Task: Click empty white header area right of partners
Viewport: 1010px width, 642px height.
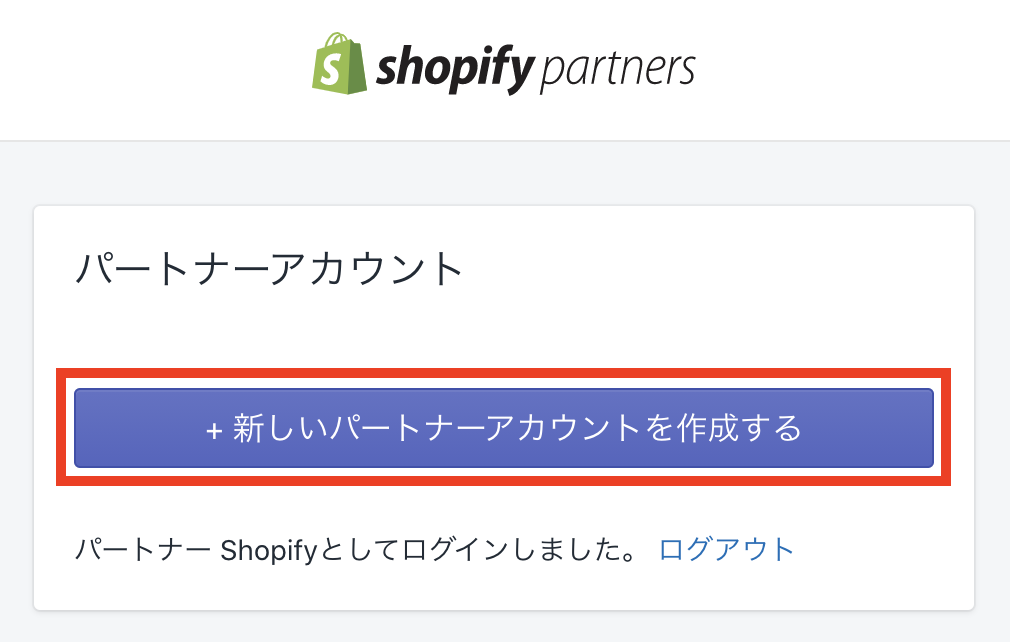Action: click(850, 70)
